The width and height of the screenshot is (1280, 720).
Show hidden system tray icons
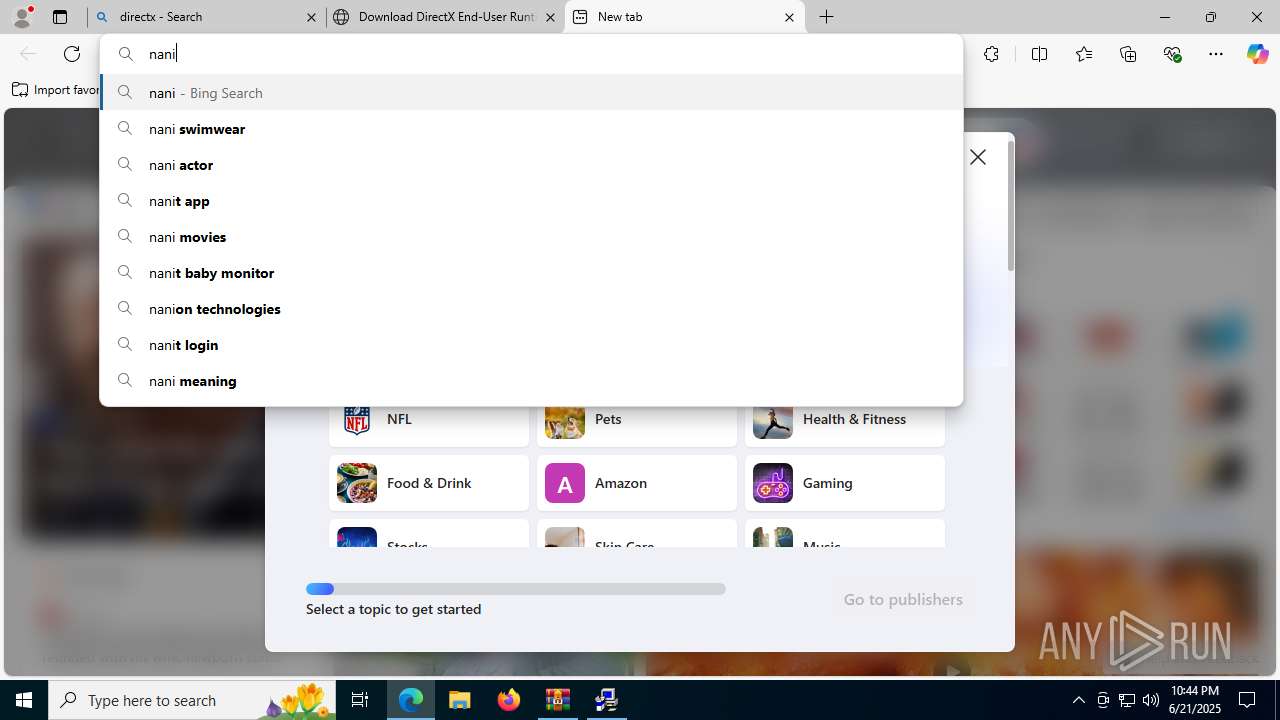tap(1078, 700)
